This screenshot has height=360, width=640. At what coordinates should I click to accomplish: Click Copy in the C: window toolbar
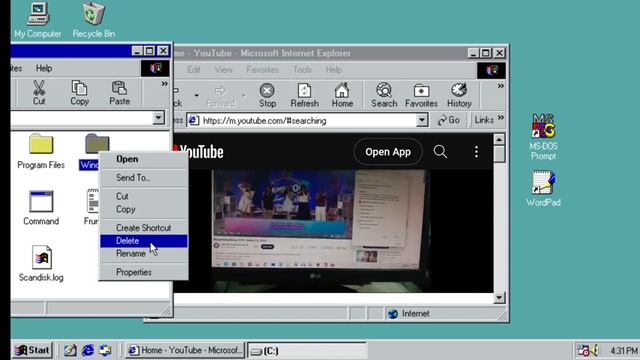click(79, 93)
